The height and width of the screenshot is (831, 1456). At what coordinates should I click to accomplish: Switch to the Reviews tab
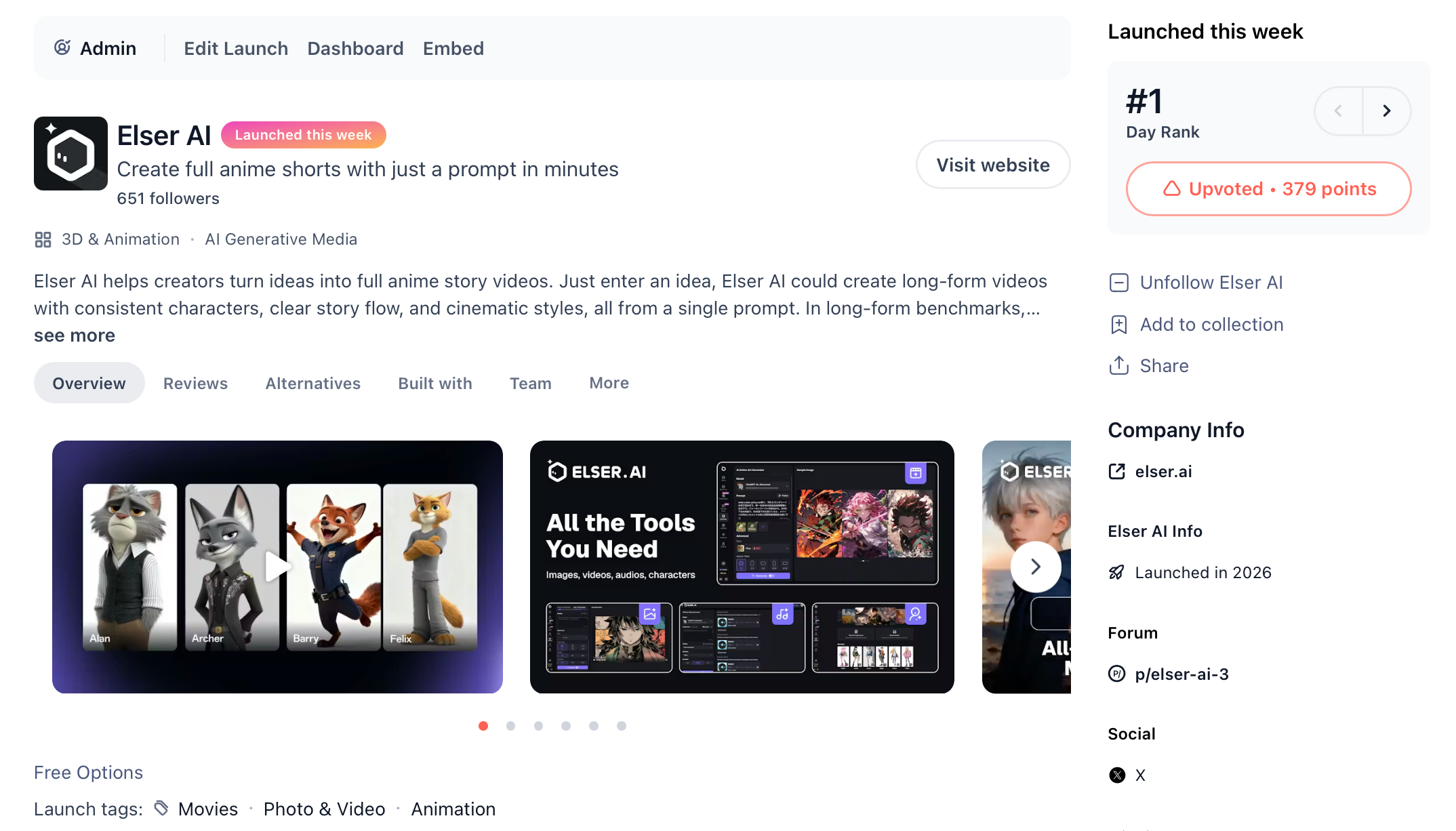195,383
